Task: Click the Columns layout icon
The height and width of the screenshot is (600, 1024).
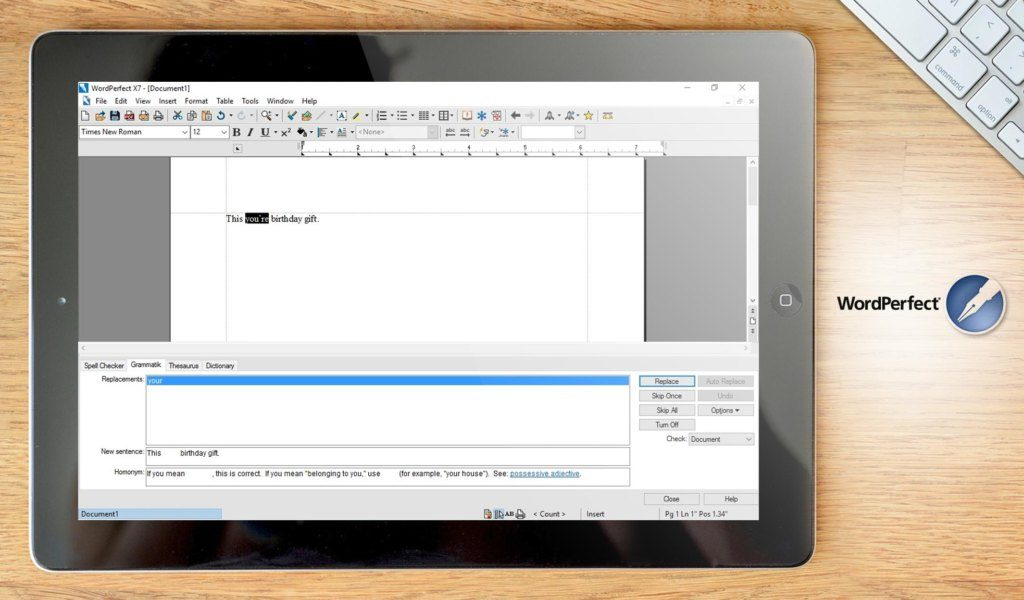Action: [444, 116]
